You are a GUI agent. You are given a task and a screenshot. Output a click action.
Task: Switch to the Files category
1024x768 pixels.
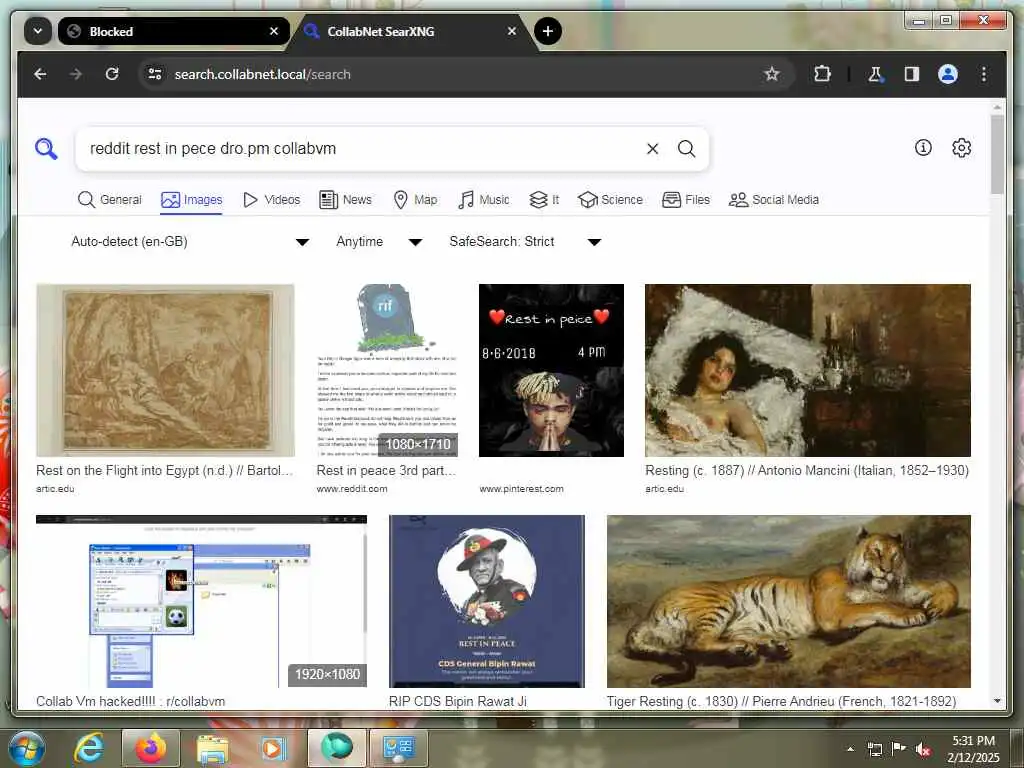(x=686, y=200)
